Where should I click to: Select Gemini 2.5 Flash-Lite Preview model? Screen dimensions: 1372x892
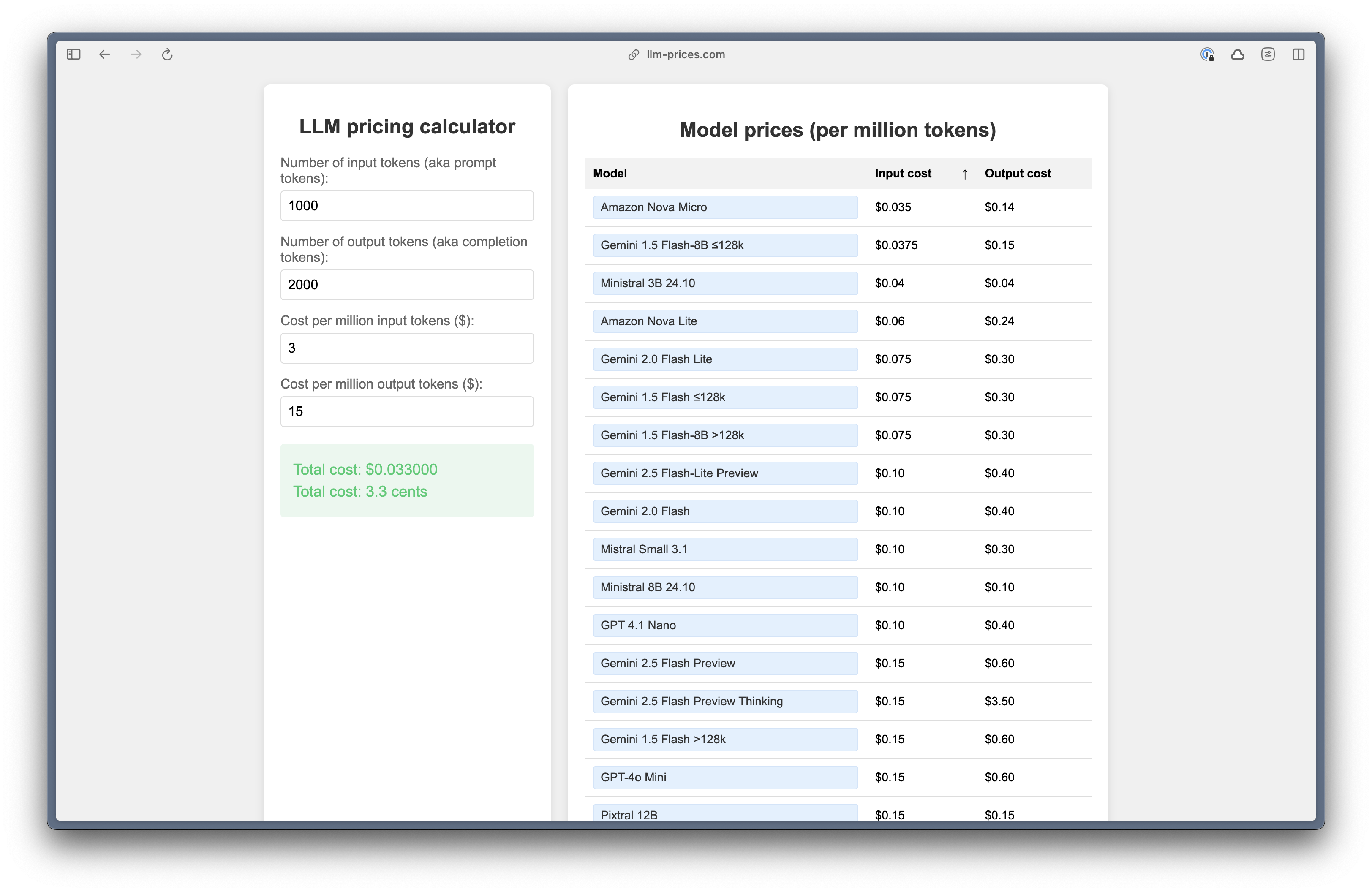725,473
